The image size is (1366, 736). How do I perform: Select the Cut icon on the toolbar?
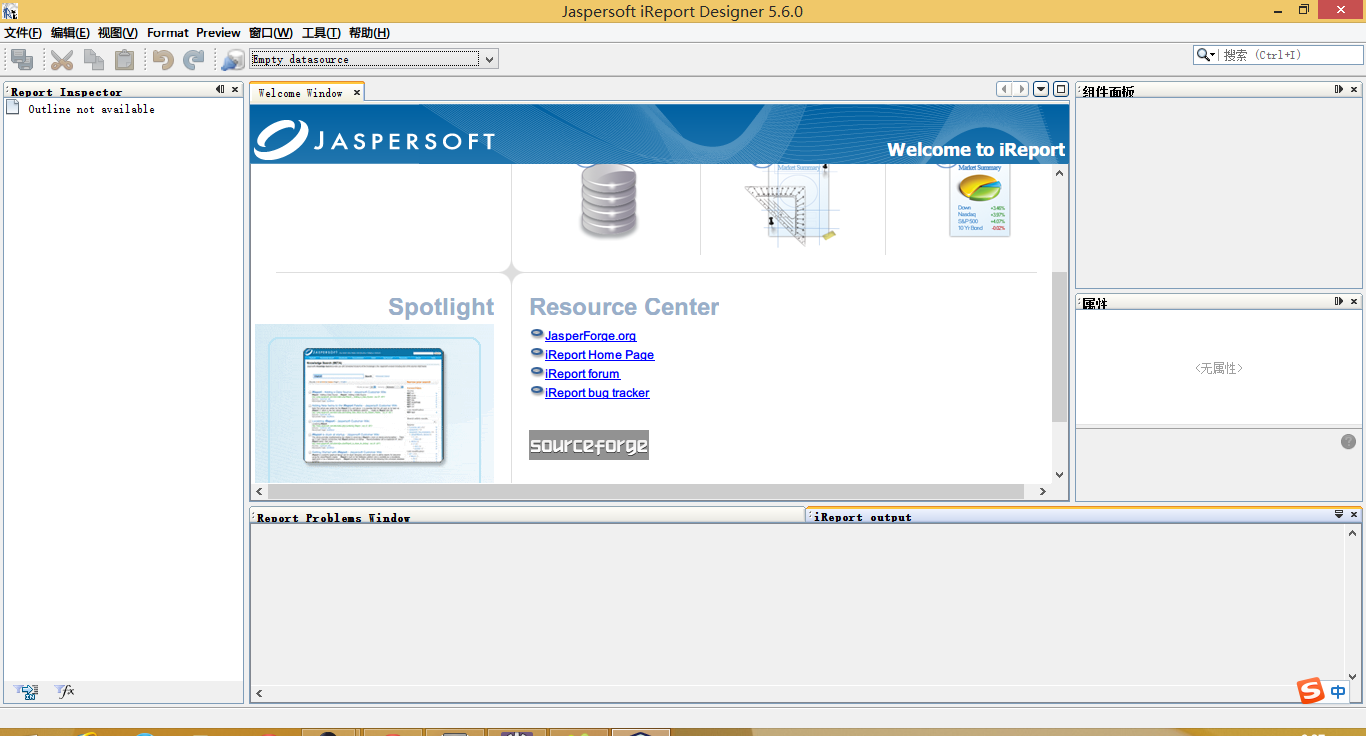coord(62,60)
